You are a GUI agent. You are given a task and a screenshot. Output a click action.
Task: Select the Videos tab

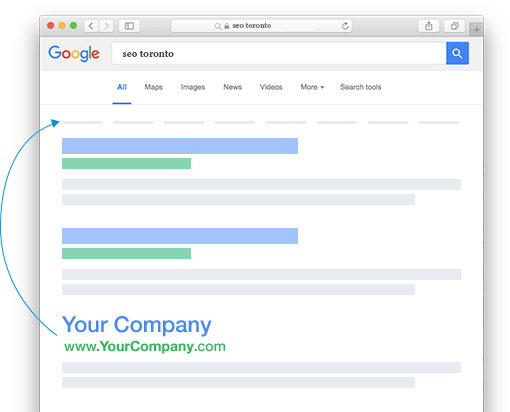pos(271,87)
